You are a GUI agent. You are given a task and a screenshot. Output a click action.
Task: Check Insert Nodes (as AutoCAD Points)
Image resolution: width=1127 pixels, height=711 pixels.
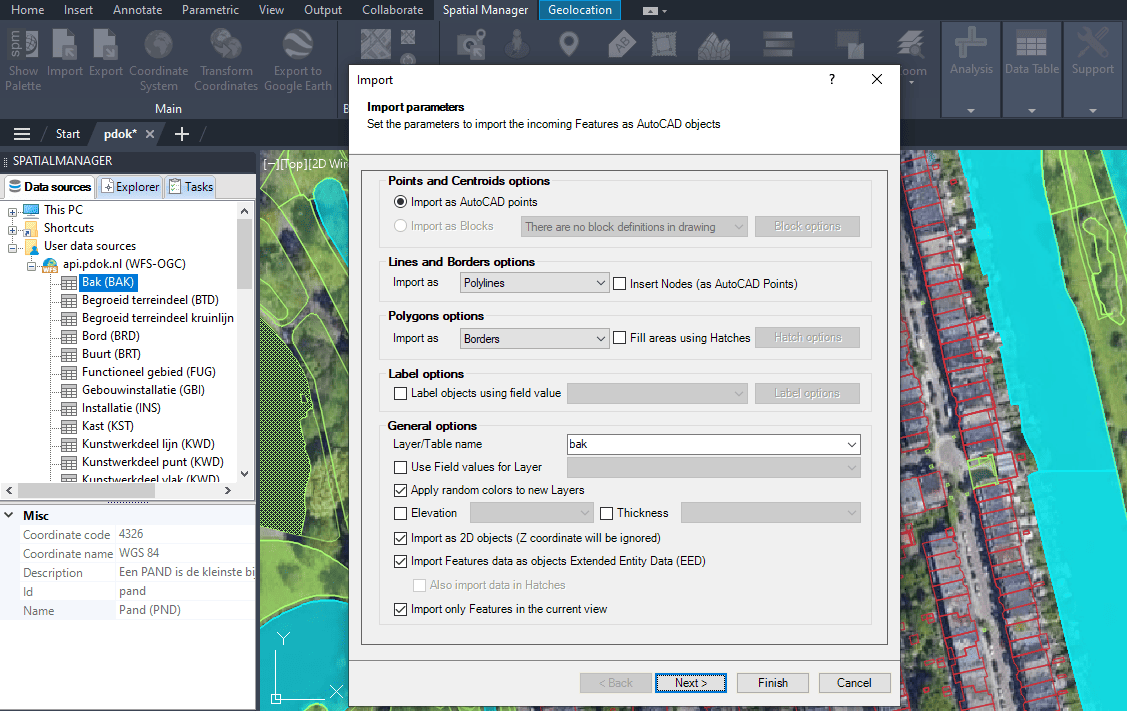(x=620, y=283)
